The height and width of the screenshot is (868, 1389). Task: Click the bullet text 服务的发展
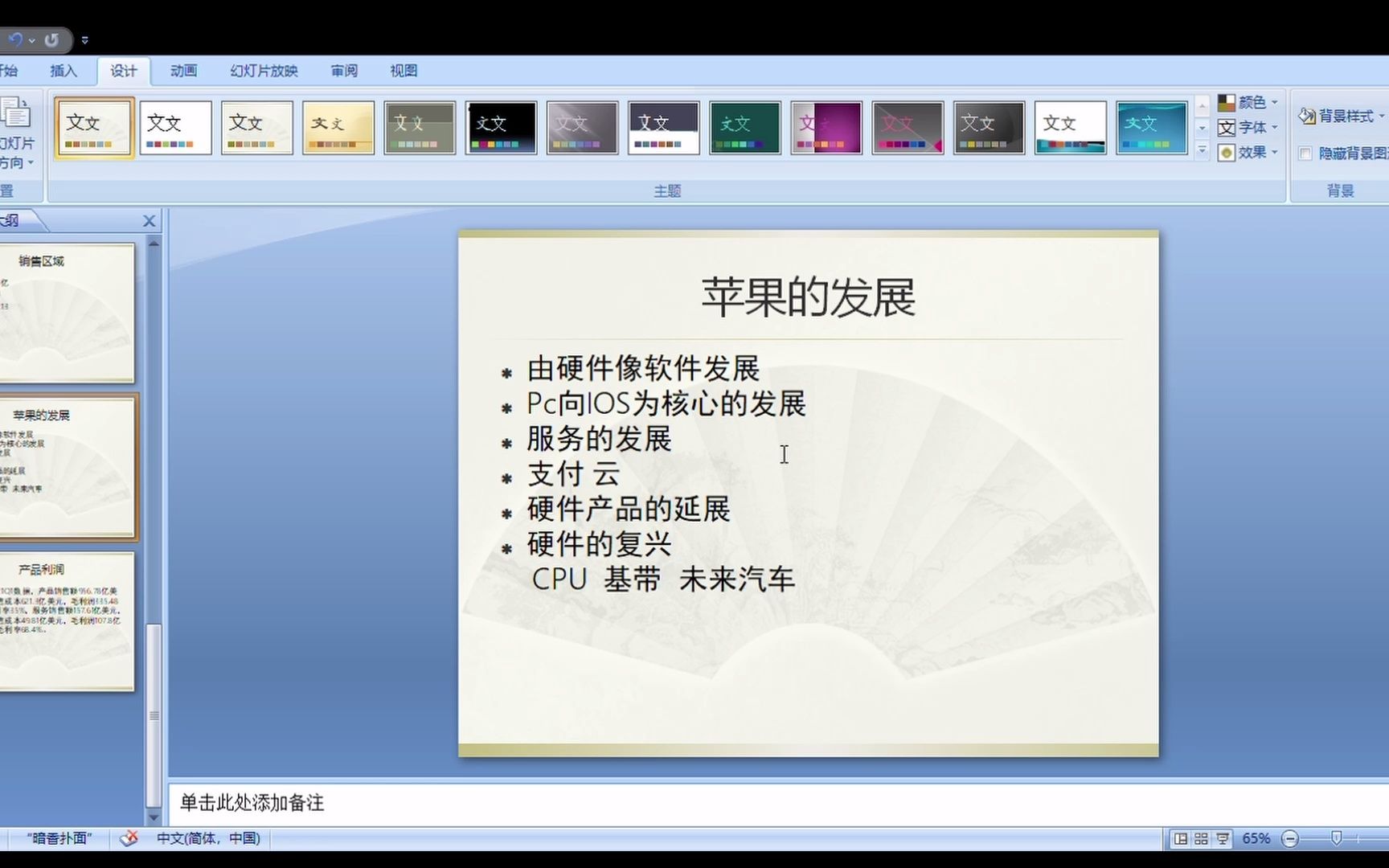click(x=599, y=439)
